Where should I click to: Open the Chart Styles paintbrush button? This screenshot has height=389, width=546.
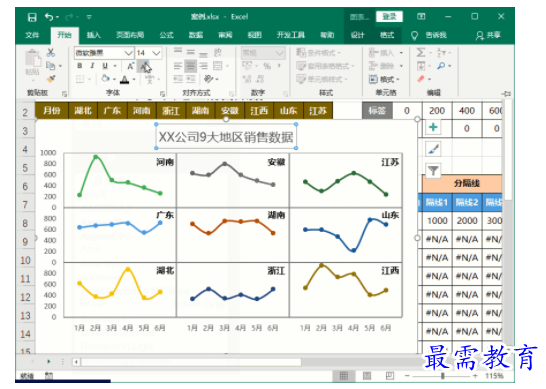point(433,149)
